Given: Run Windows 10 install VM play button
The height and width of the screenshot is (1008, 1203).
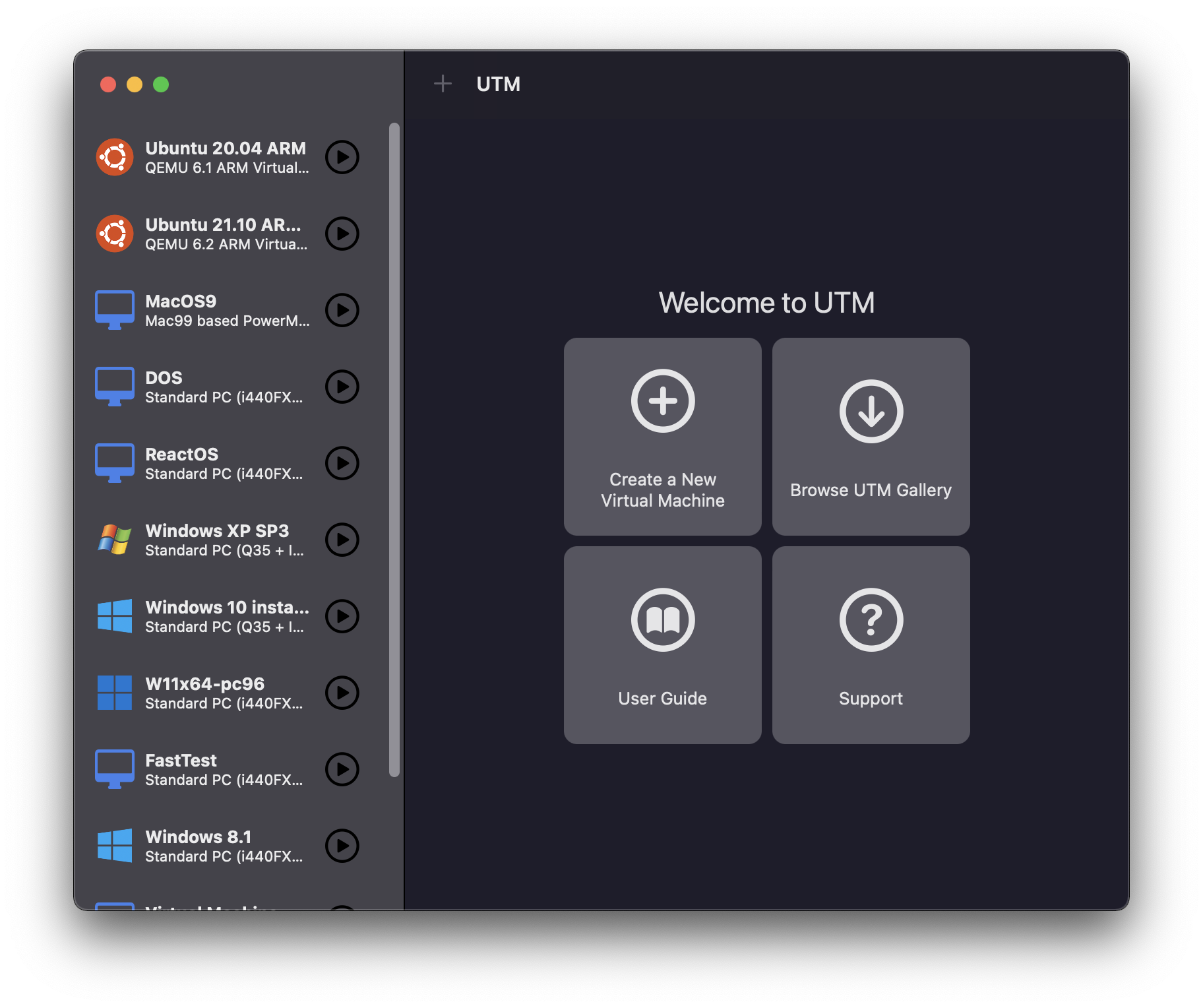Looking at the screenshot, I should coord(342,616).
